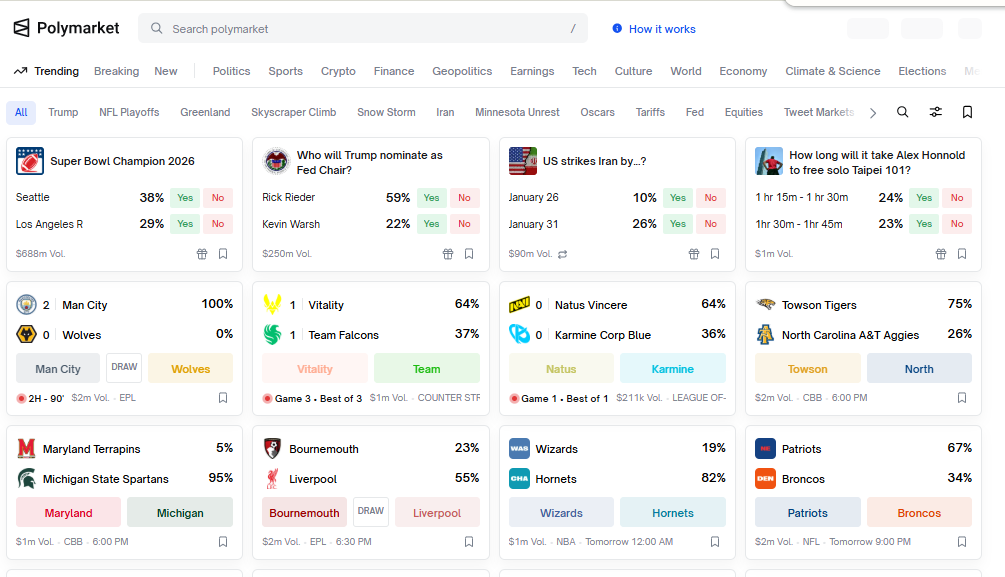Viewport: 1005px width, 577px height.
Task: Select the Greenland filter chip
Action: [x=205, y=112]
